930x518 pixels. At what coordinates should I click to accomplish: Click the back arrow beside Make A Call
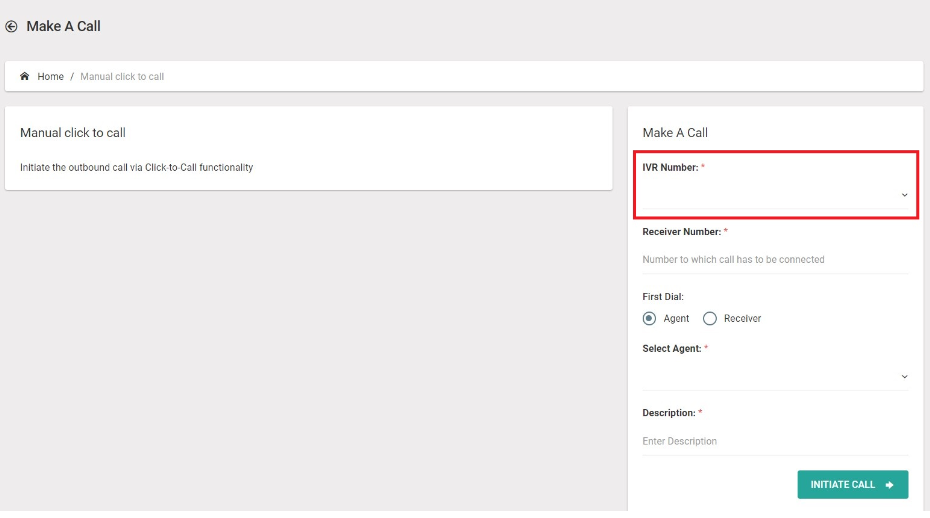point(11,26)
